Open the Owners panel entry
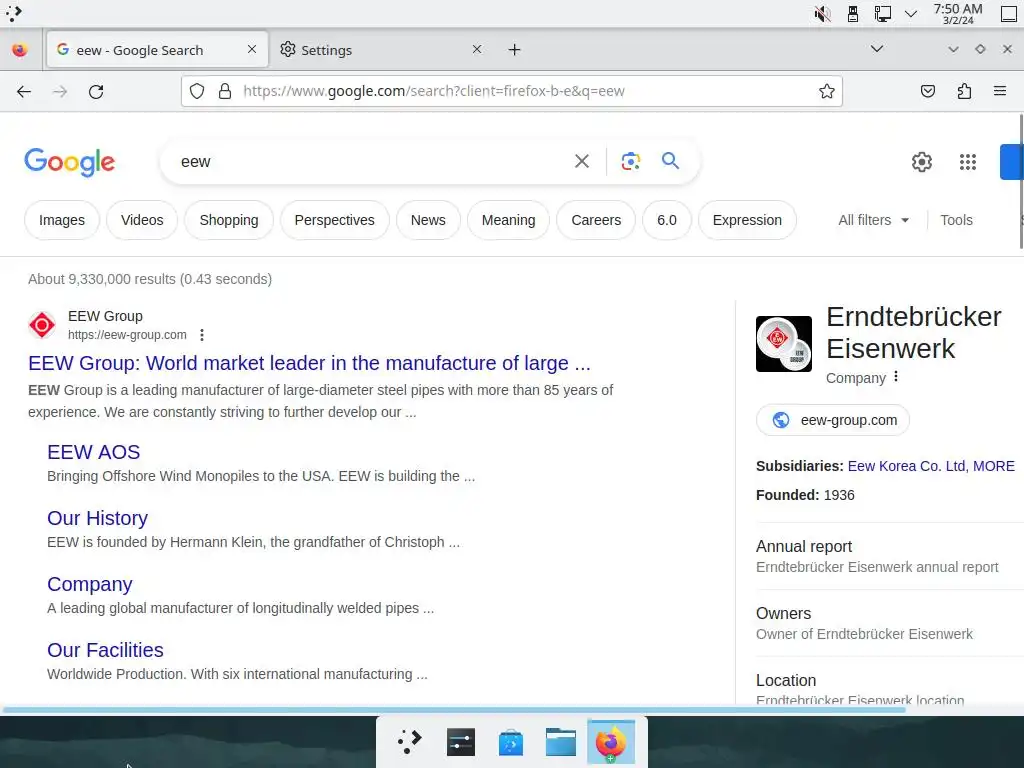1024x768 pixels. click(x=865, y=623)
